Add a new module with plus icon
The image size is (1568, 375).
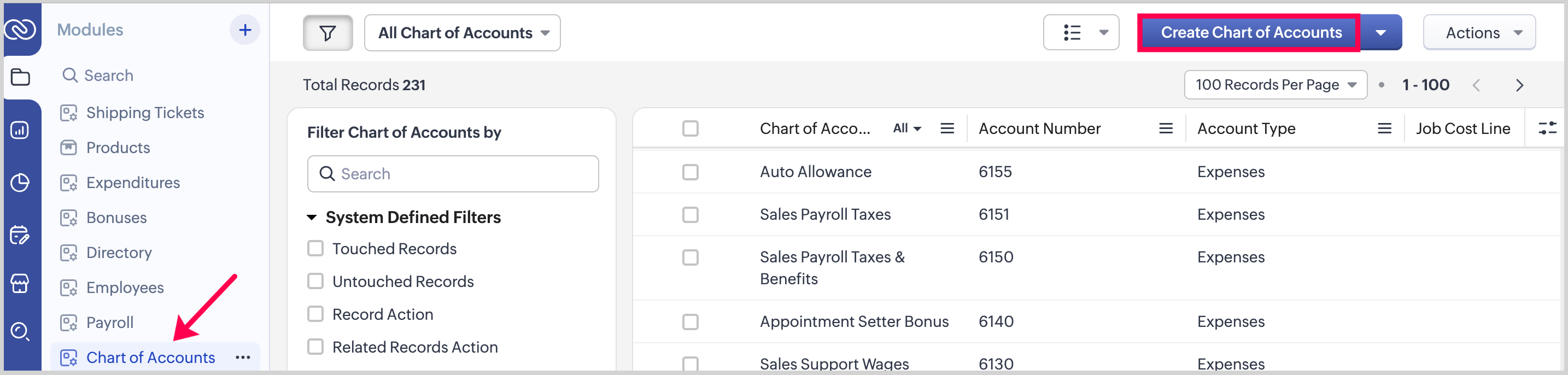245,30
